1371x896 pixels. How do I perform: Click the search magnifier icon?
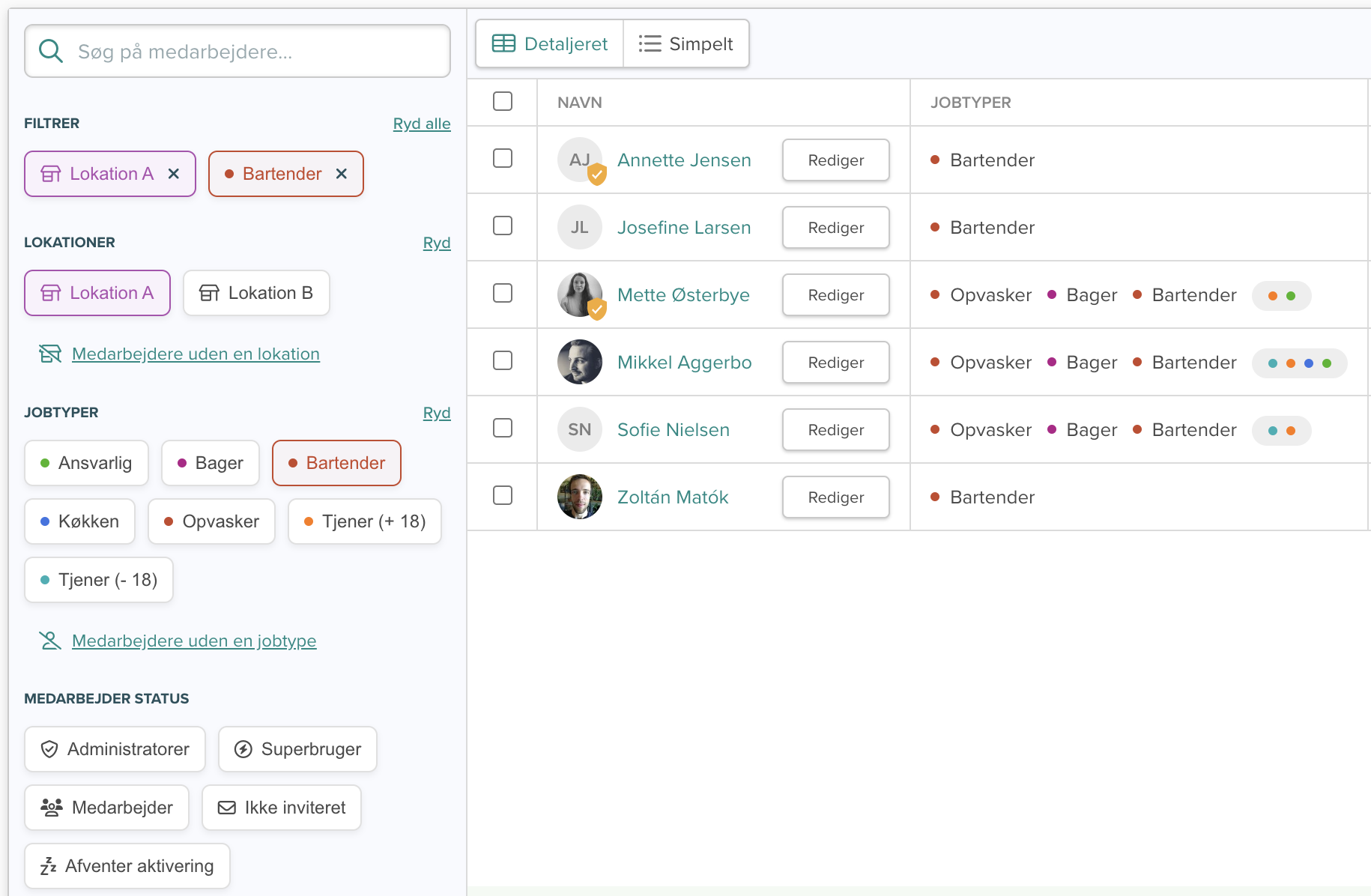(51, 51)
